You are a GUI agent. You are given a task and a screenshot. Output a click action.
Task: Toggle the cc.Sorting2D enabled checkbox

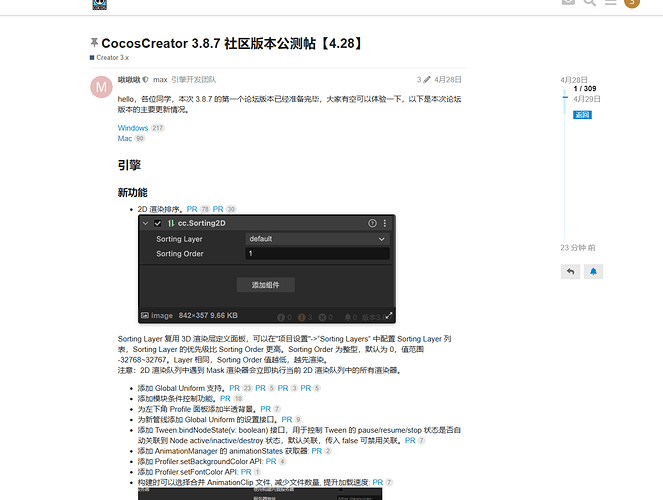coord(158,223)
